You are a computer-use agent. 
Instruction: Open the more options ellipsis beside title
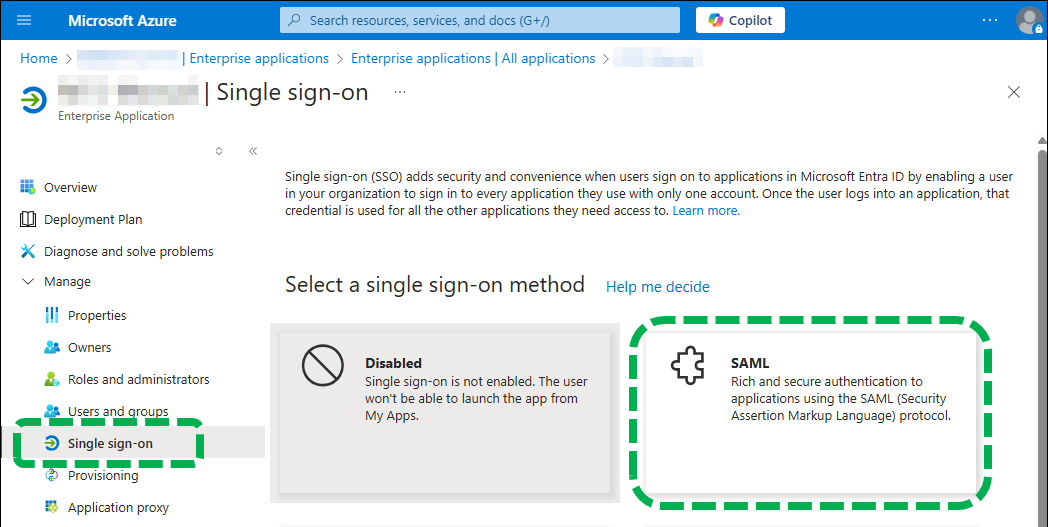coord(400,92)
